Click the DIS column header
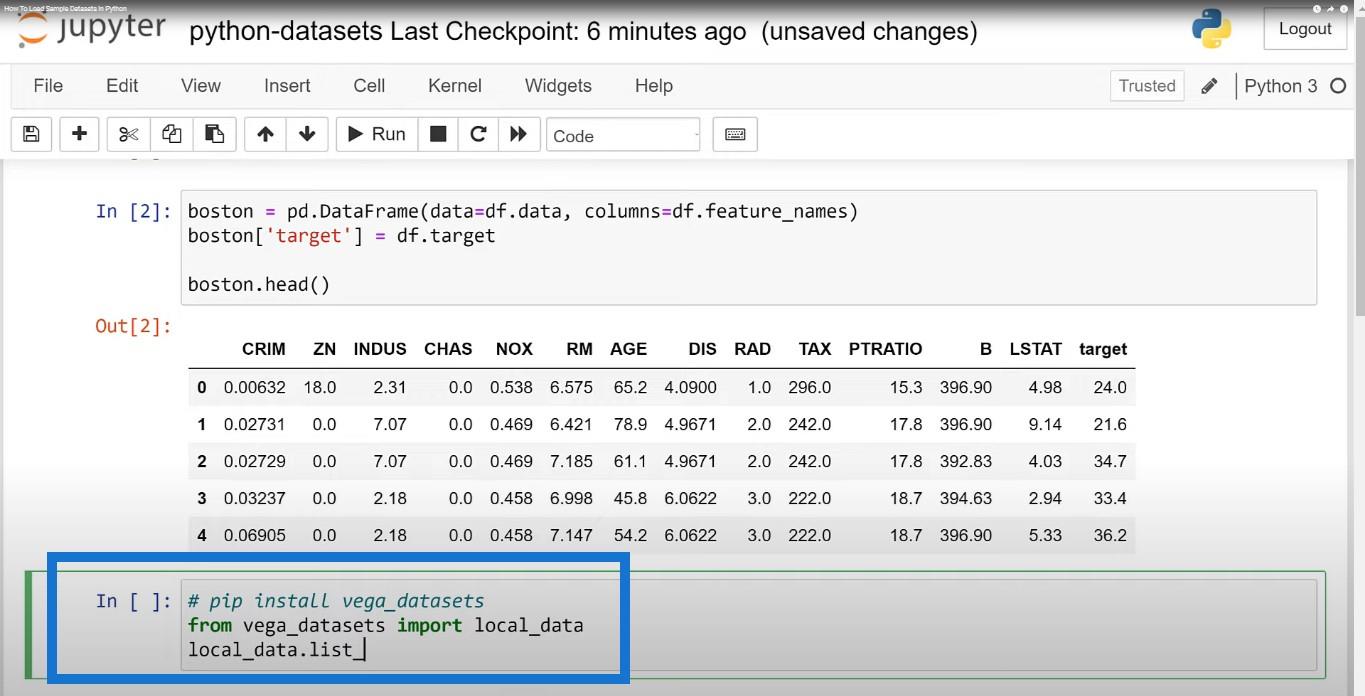Screen dimensions: 1365x696 click(703, 349)
